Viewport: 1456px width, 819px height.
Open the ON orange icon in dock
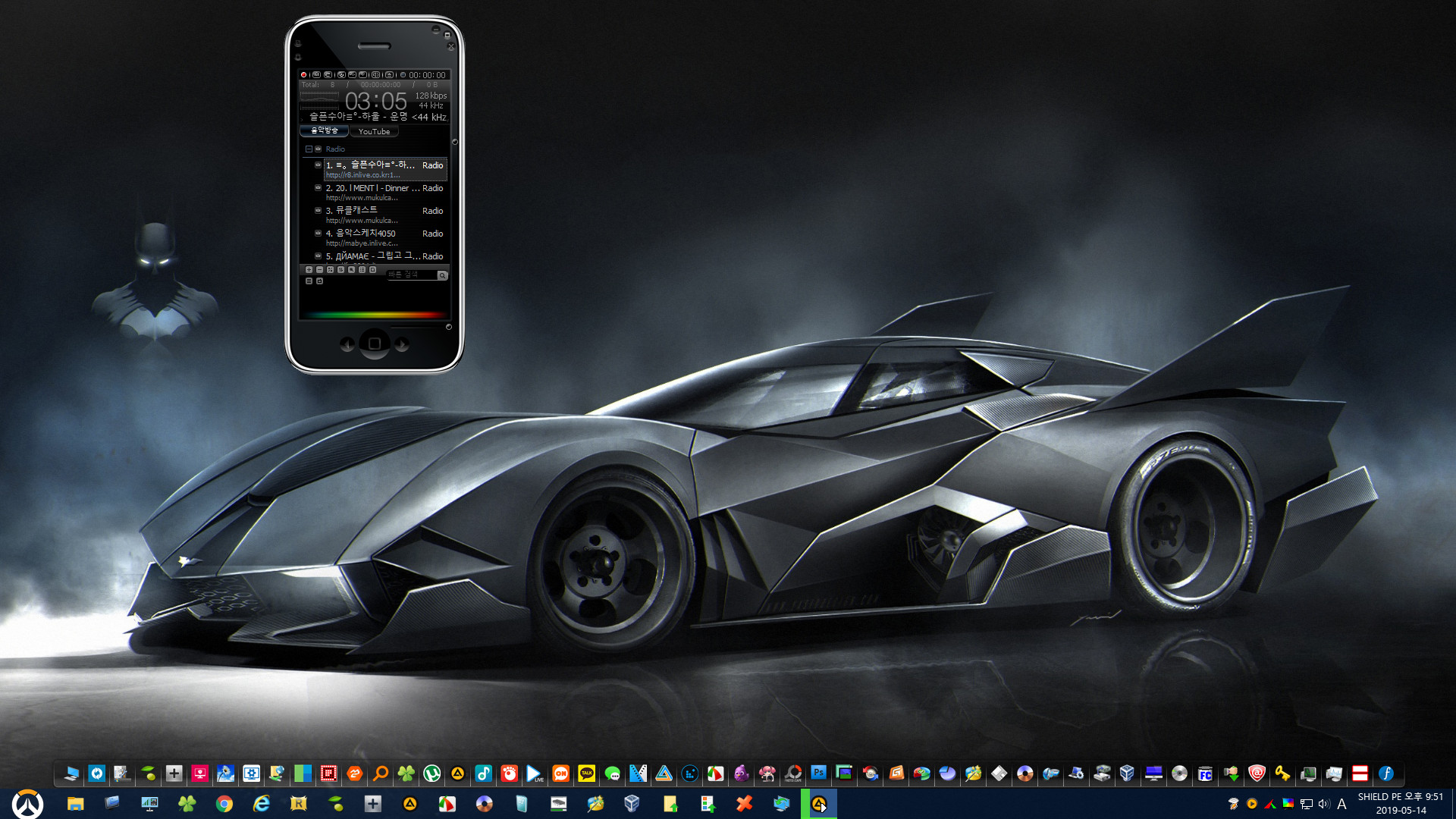pyautogui.click(x=560, y=773)
